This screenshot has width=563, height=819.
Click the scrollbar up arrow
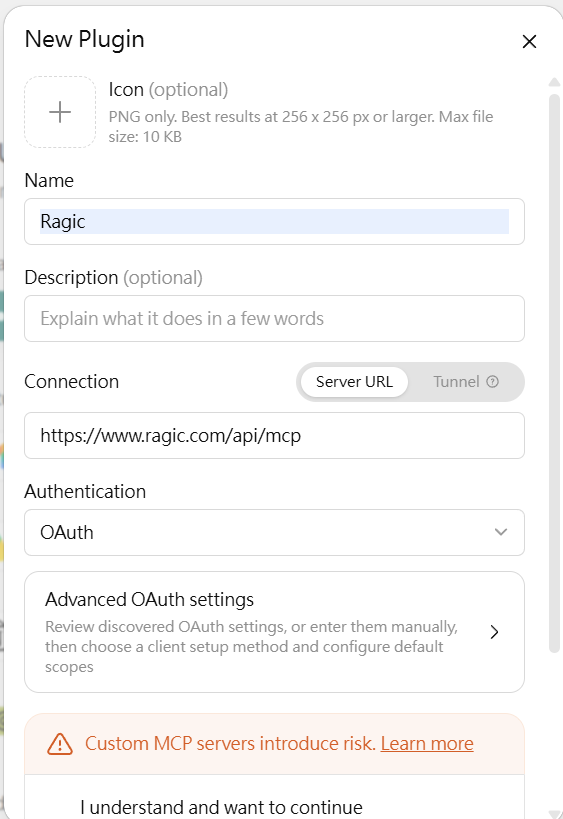tap(554, 82)
